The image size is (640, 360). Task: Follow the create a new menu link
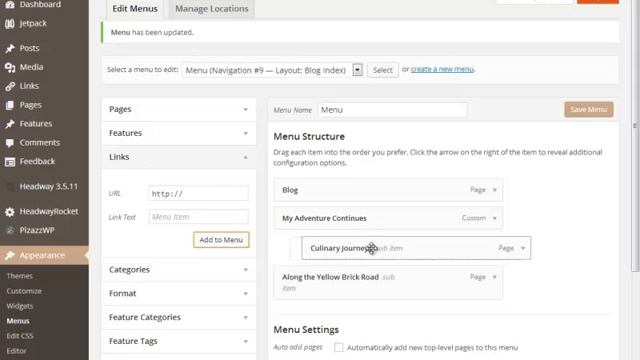pyautogui.click(x=442, y=69)
